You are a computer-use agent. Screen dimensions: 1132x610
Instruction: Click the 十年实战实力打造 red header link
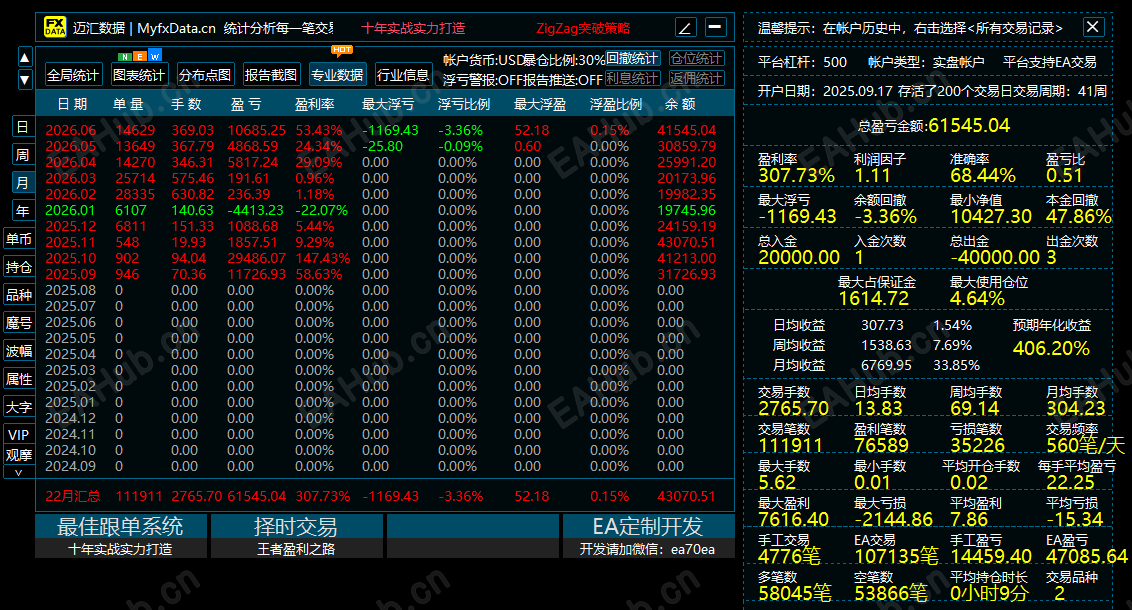point(413,28)
